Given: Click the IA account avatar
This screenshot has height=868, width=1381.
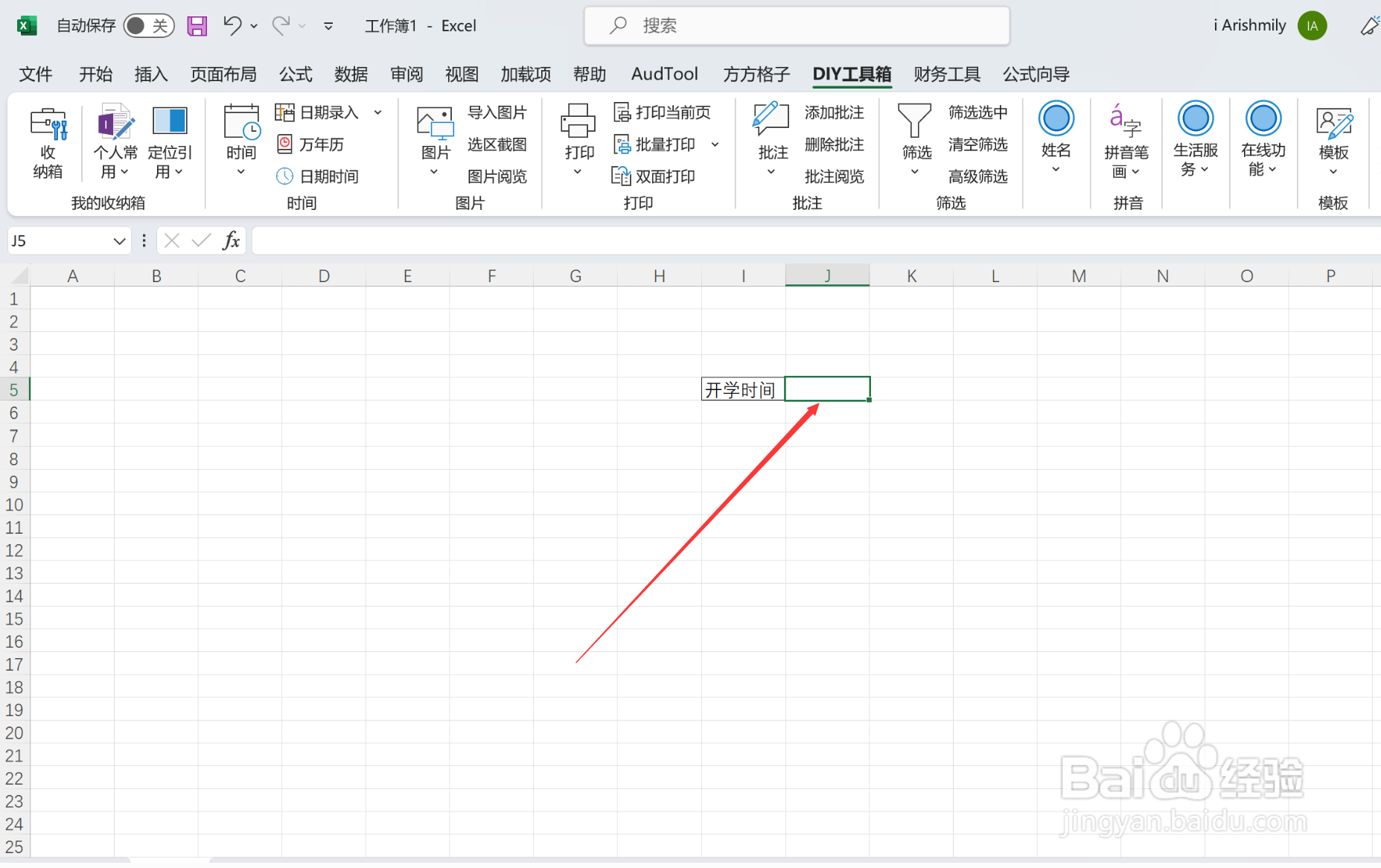Looking at the screenshot, I should click(1313, 26).
